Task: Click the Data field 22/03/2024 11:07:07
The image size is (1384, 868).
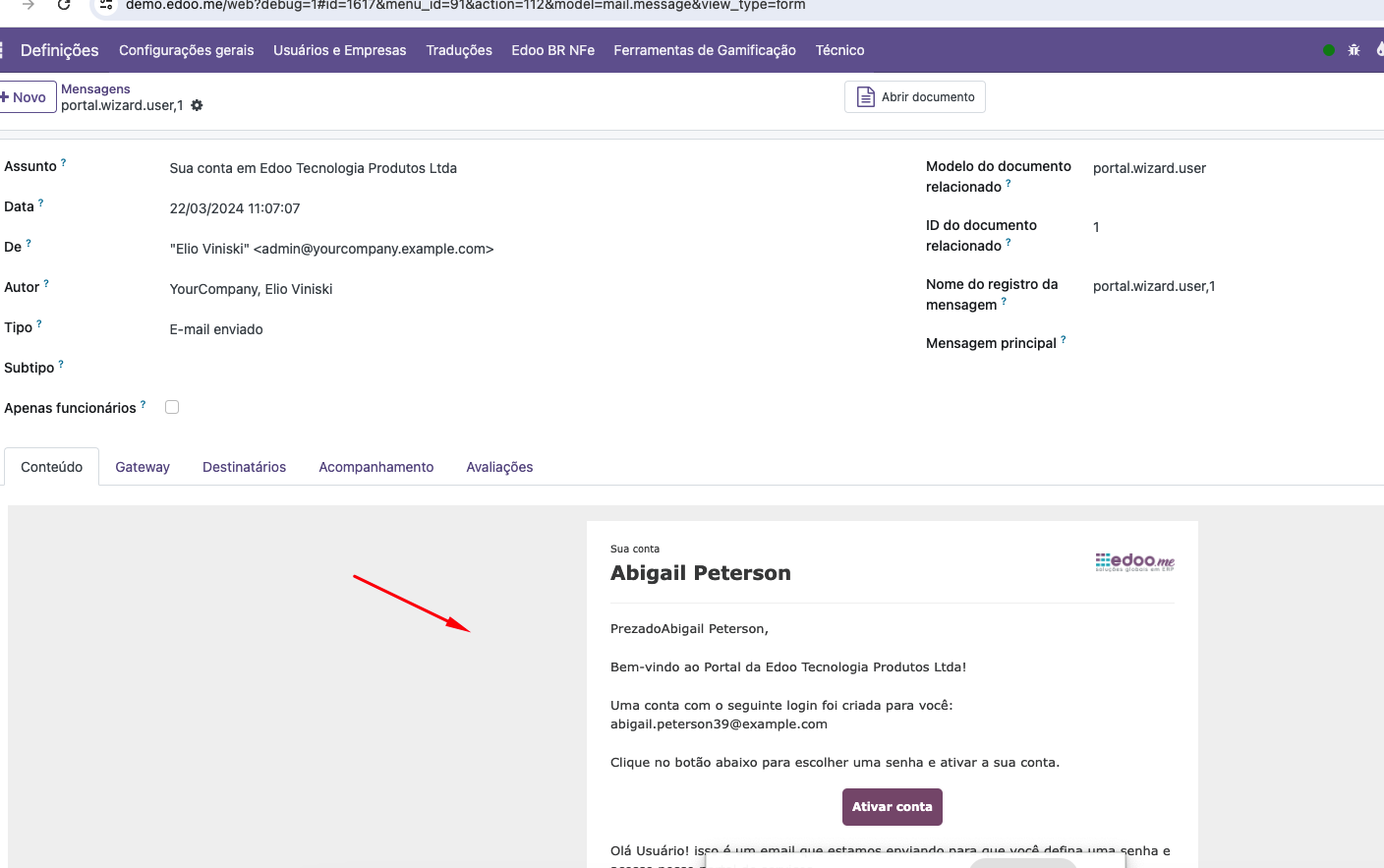Action: (235, 208)
